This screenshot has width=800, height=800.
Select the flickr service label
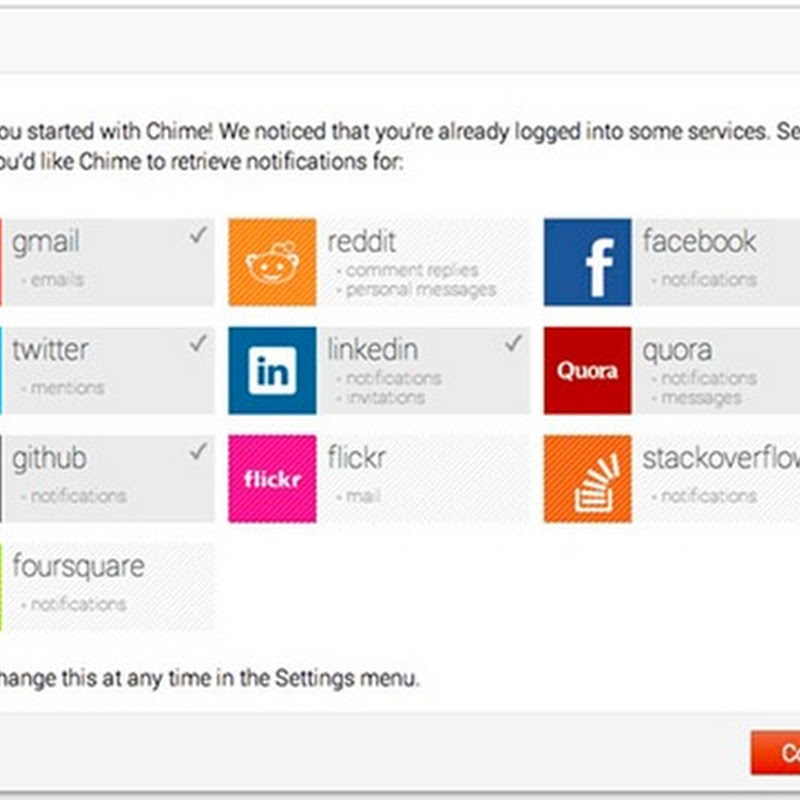pyautogui.click(x=357, y=457)
